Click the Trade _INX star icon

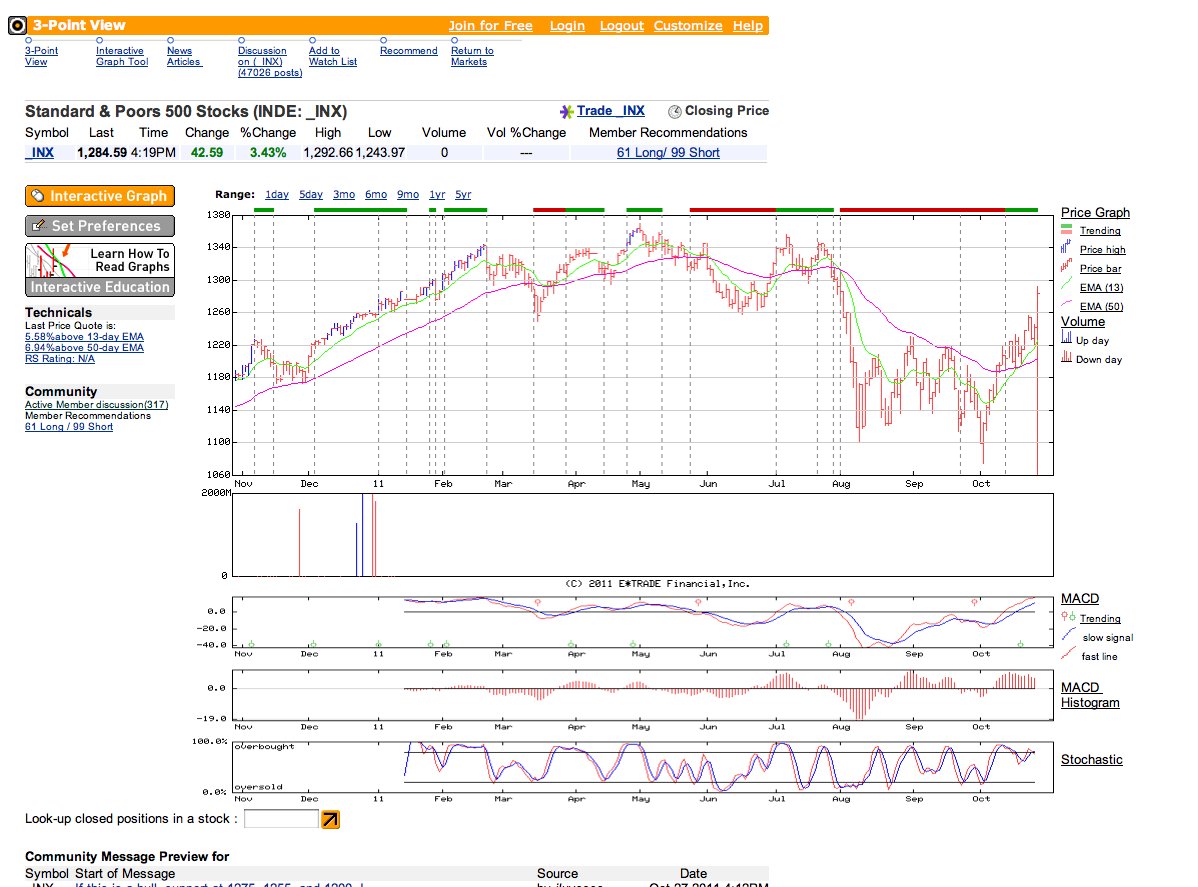click(x=566, y=112)
